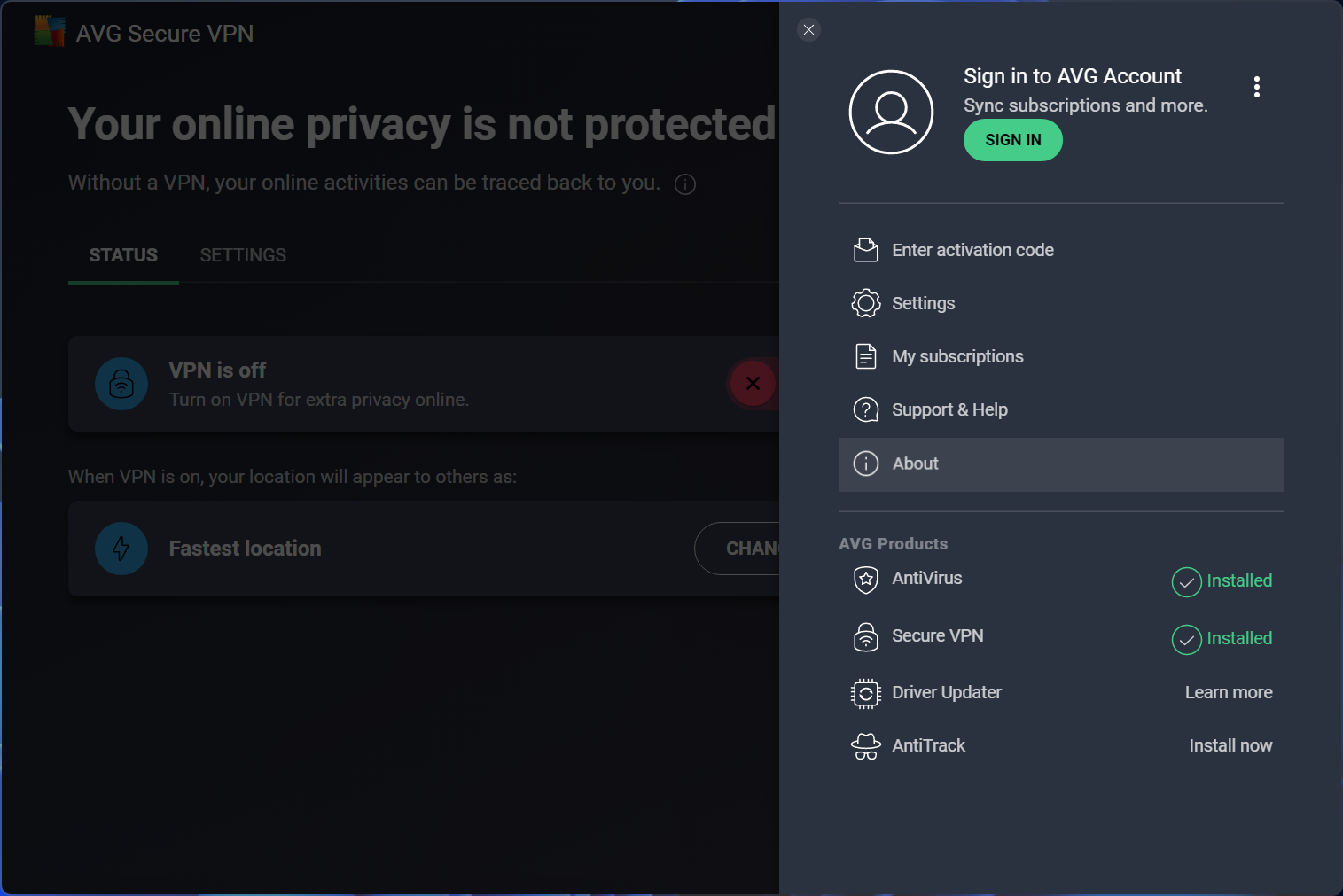Click the AntiTrack hat and glasses icon
1343x896 pixels.
click(866, 746)
